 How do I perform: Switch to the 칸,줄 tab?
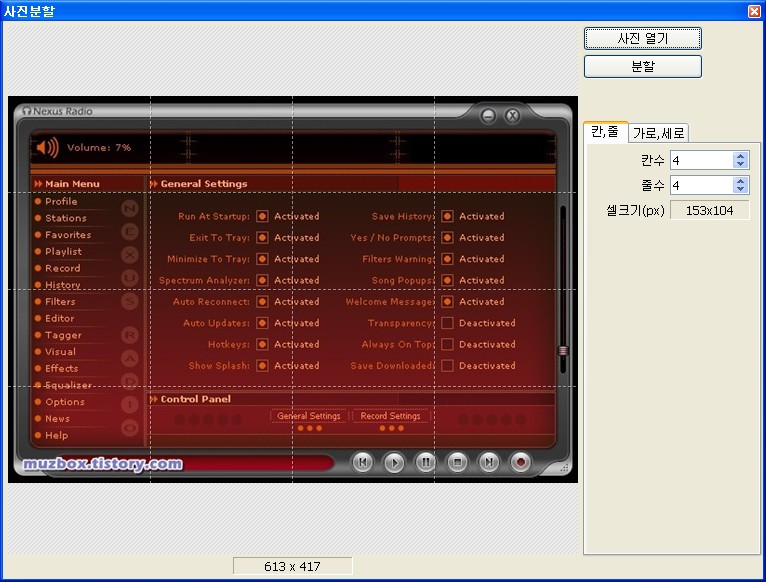[605, 132]
